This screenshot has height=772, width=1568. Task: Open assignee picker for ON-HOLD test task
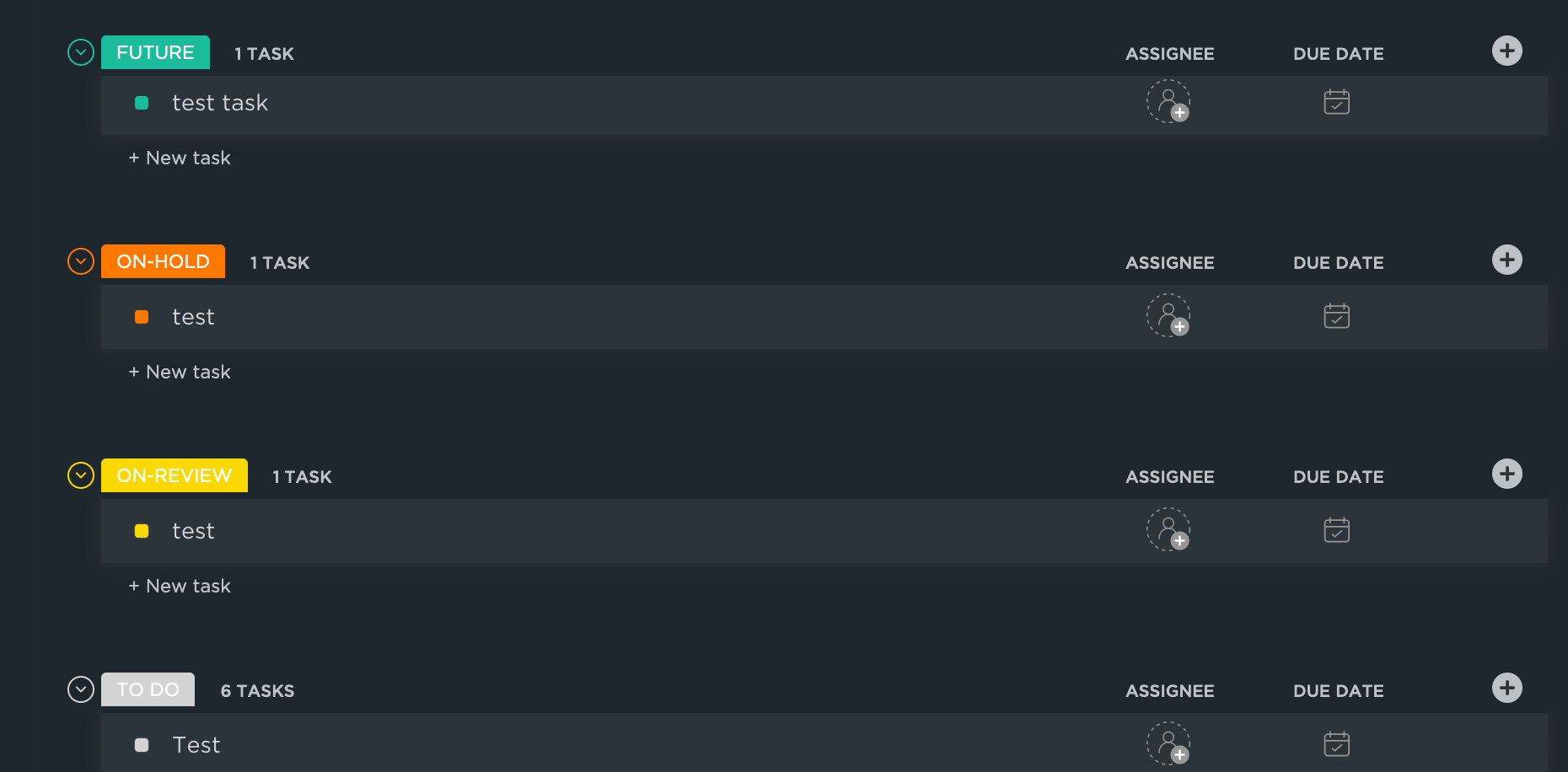click(1168, 316)
